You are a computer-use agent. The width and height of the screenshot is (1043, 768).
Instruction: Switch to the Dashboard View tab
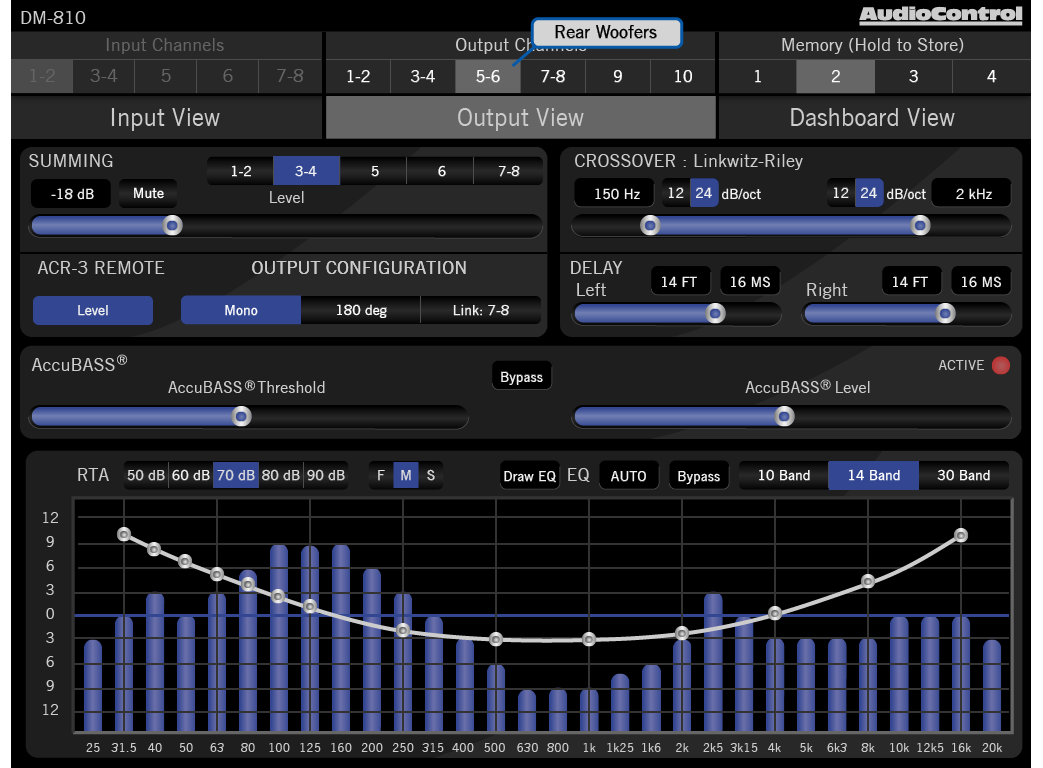pyautogui.click(x=872, y=118)
